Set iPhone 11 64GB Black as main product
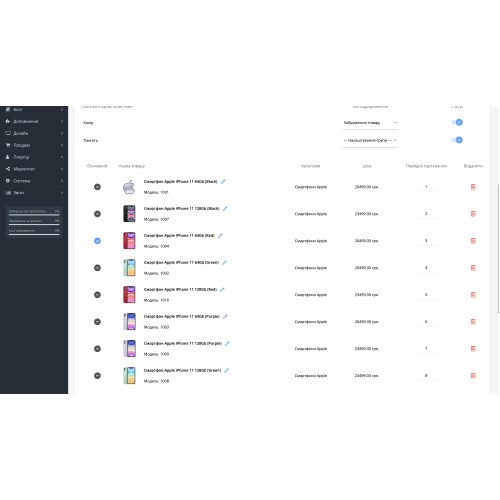500x500 pixels. 97,187
